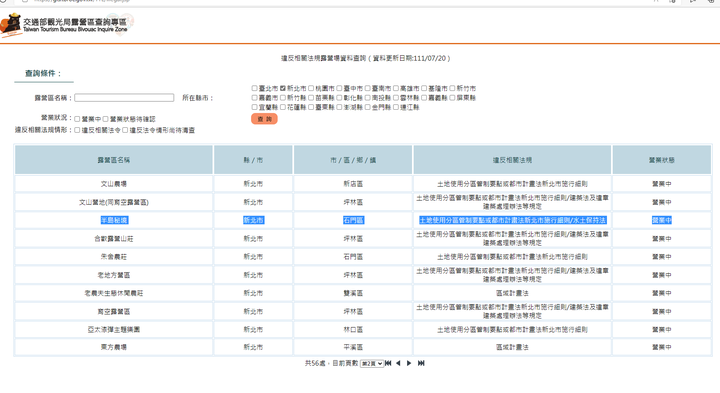Select the 合歡露營山莊 name cell

click(114, 239)
